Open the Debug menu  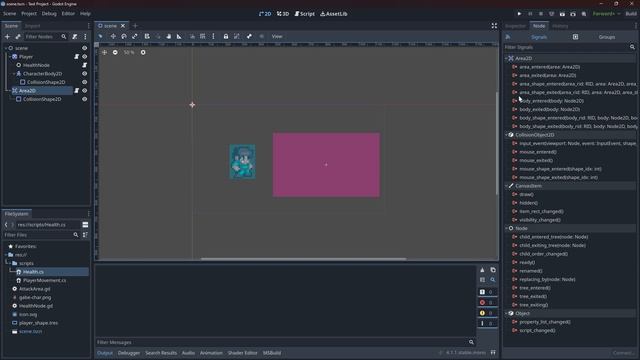click(49, 14)
